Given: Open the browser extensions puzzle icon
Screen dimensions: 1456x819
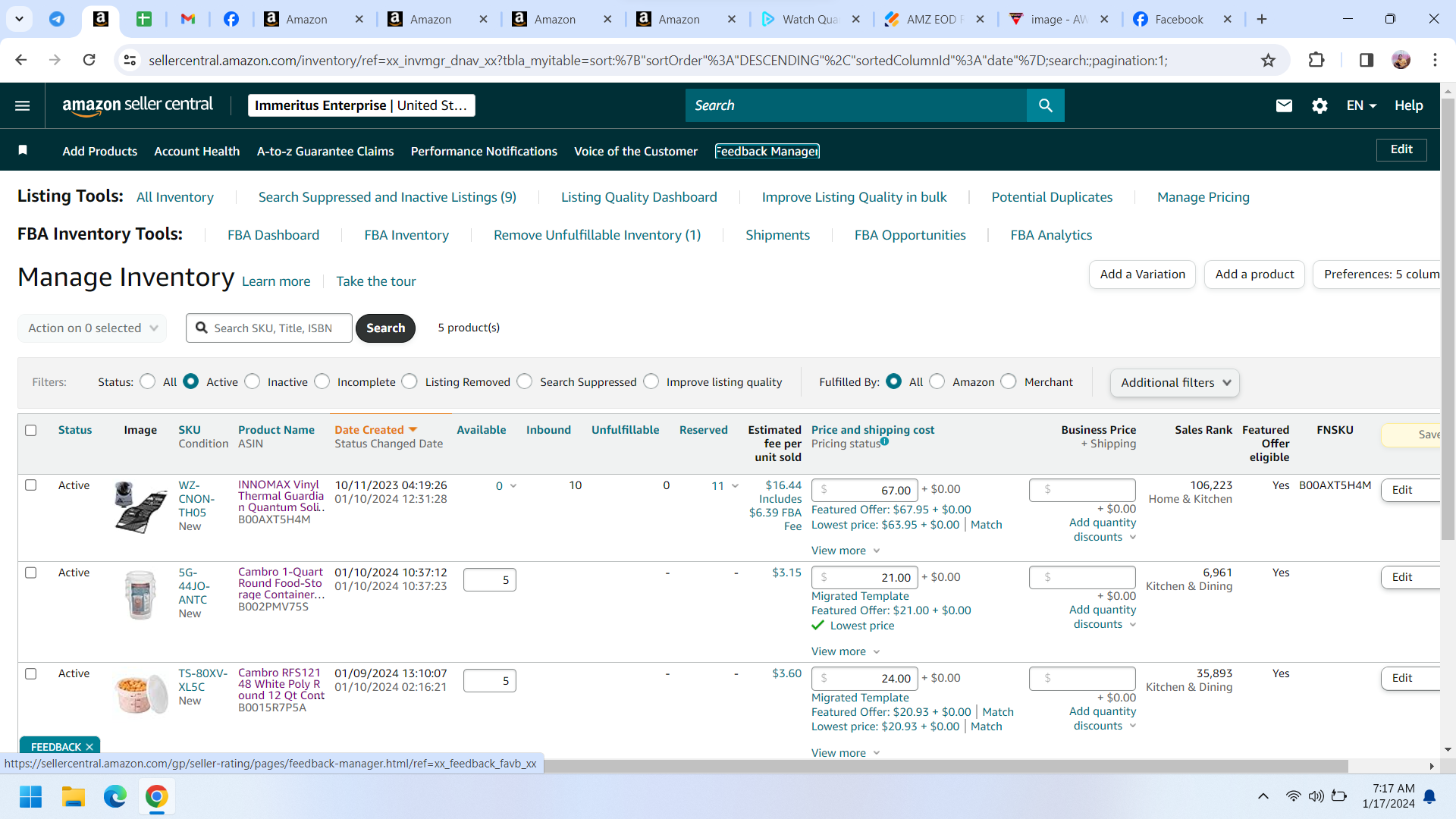Looking at the screenshot, I should [1316, 60].
